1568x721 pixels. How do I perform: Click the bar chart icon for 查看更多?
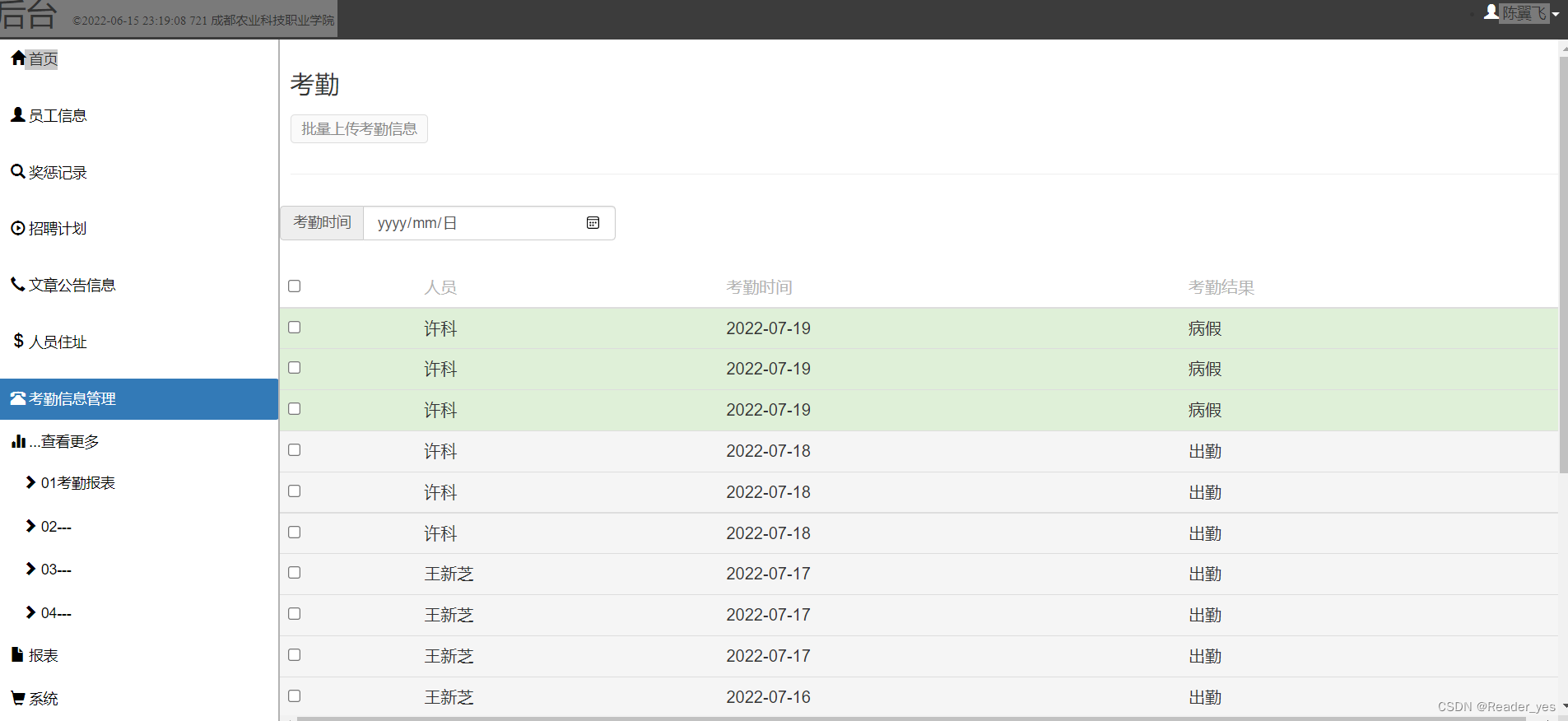[x=18, y=442]
